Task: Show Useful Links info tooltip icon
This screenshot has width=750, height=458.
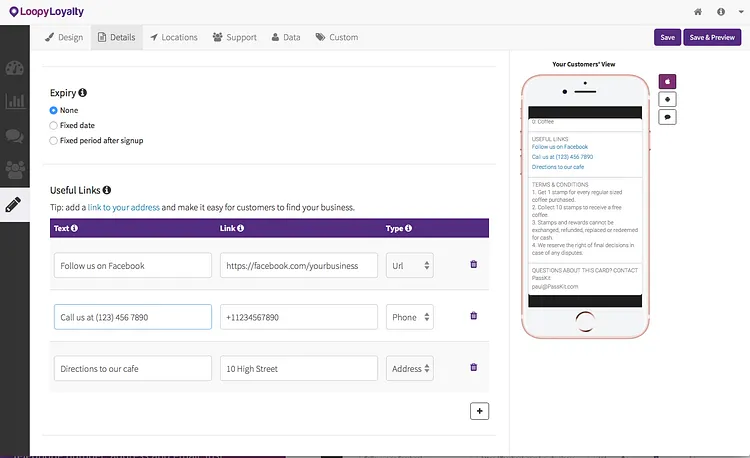Action: point(107,190)
